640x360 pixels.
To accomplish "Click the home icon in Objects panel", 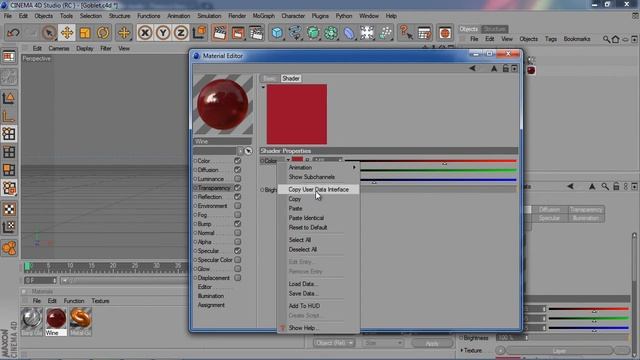I will [x=616, y=39].
